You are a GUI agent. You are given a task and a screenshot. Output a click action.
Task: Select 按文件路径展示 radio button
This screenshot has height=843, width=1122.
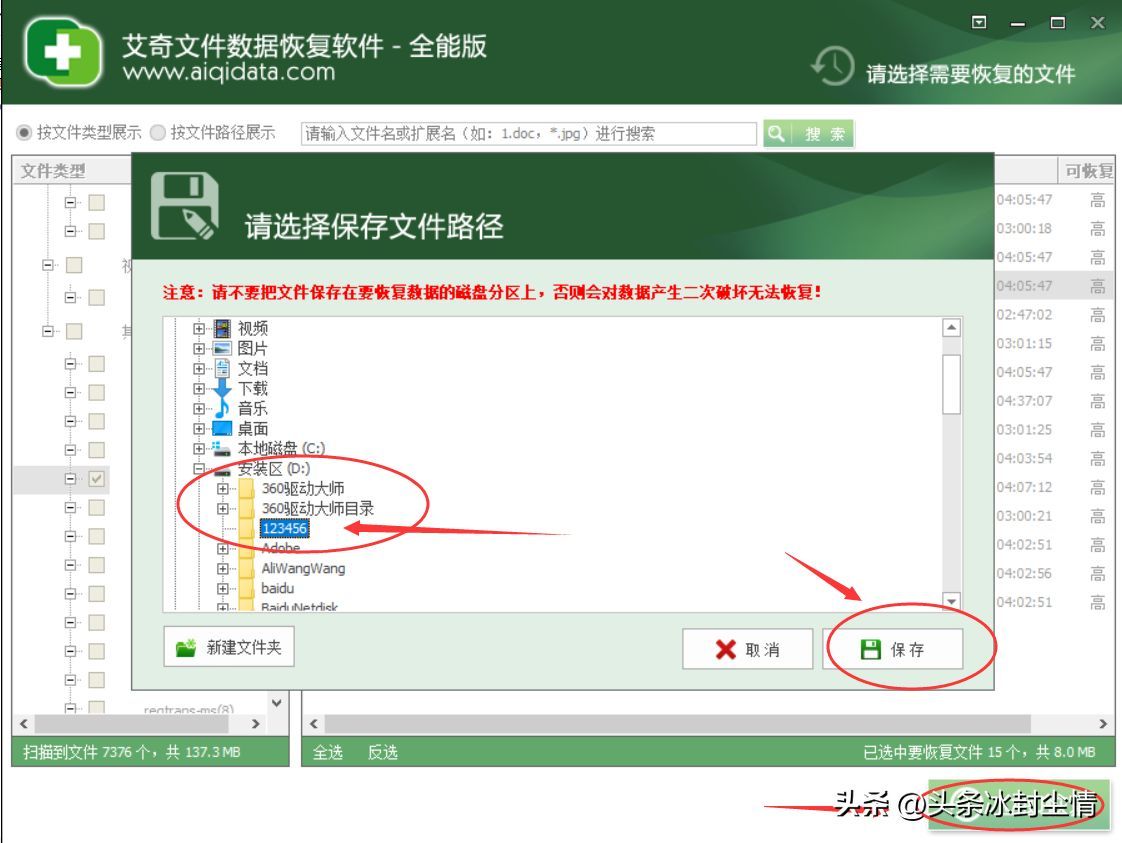point(158,132)
